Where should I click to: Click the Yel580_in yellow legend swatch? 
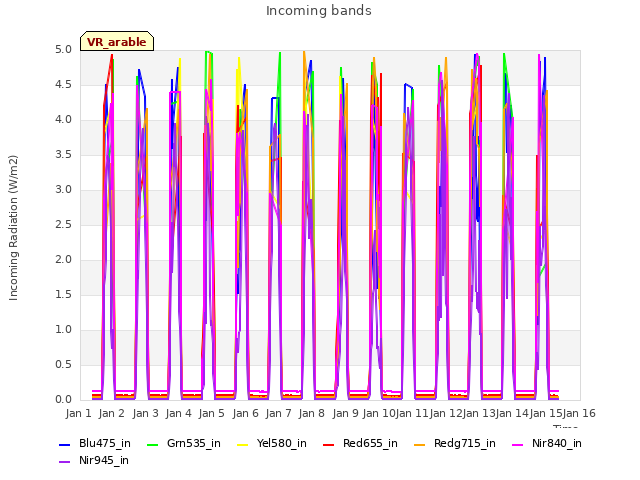pyautogui.click(x=242, y=444)
